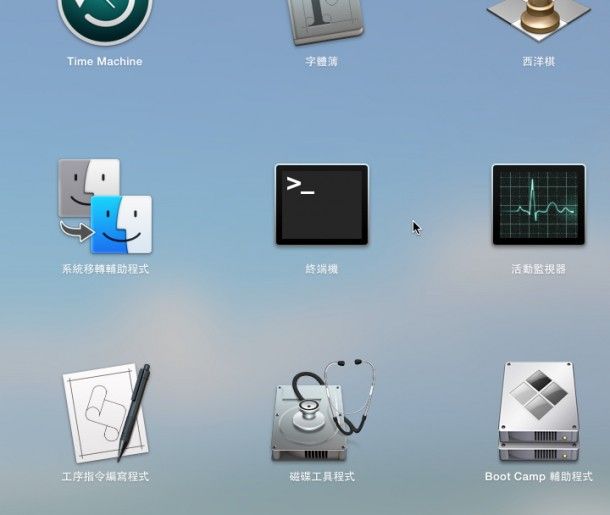Click the '工序指令編寫程式' label text
Viewport: 610px width, 515px height.
pyautogui.click(x=105, y=476)
